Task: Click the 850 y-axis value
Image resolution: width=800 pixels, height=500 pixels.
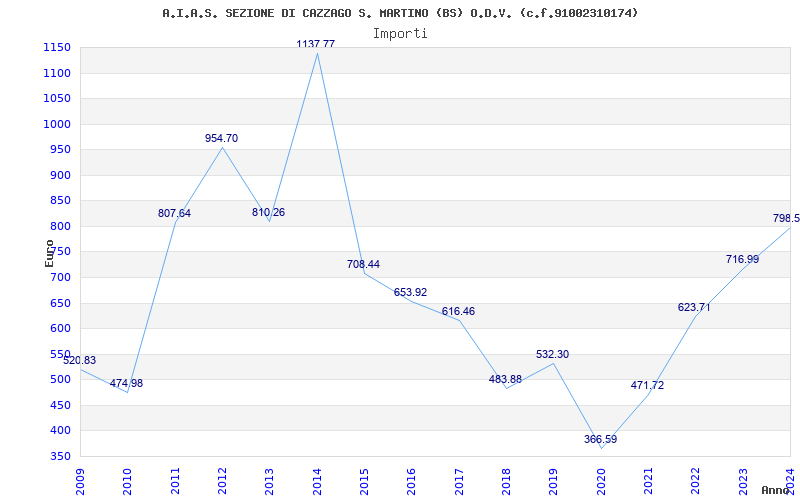Action: pos(61,201)
